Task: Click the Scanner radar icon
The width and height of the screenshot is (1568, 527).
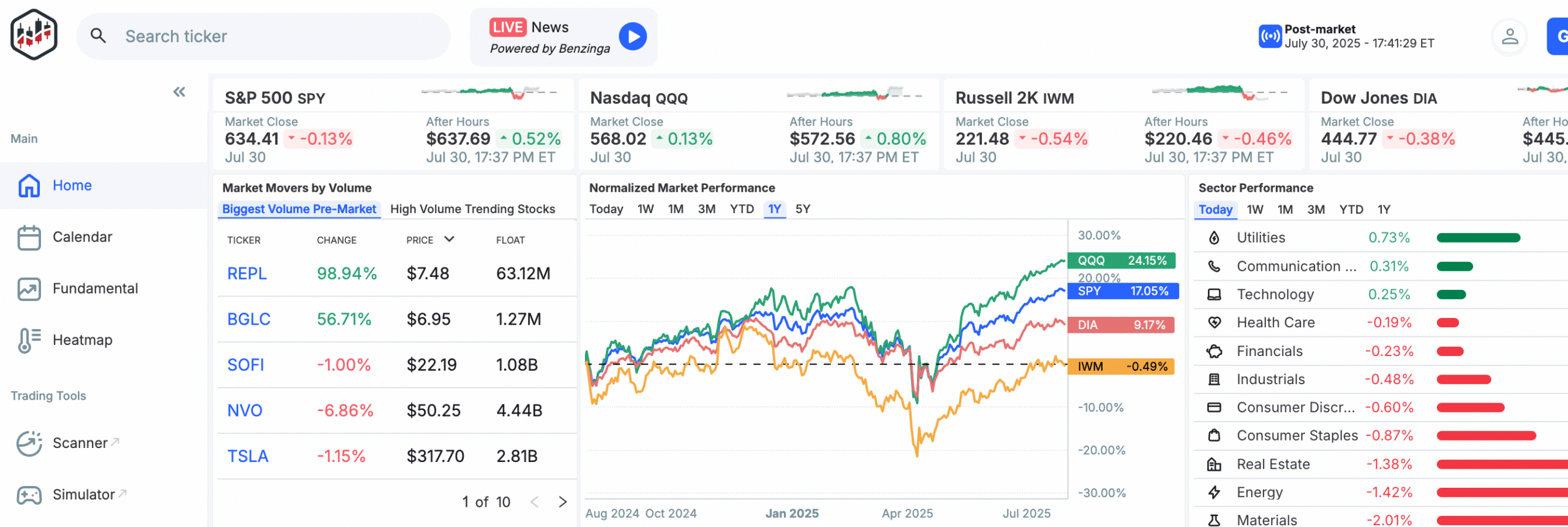Action: (x=29, y=443)
